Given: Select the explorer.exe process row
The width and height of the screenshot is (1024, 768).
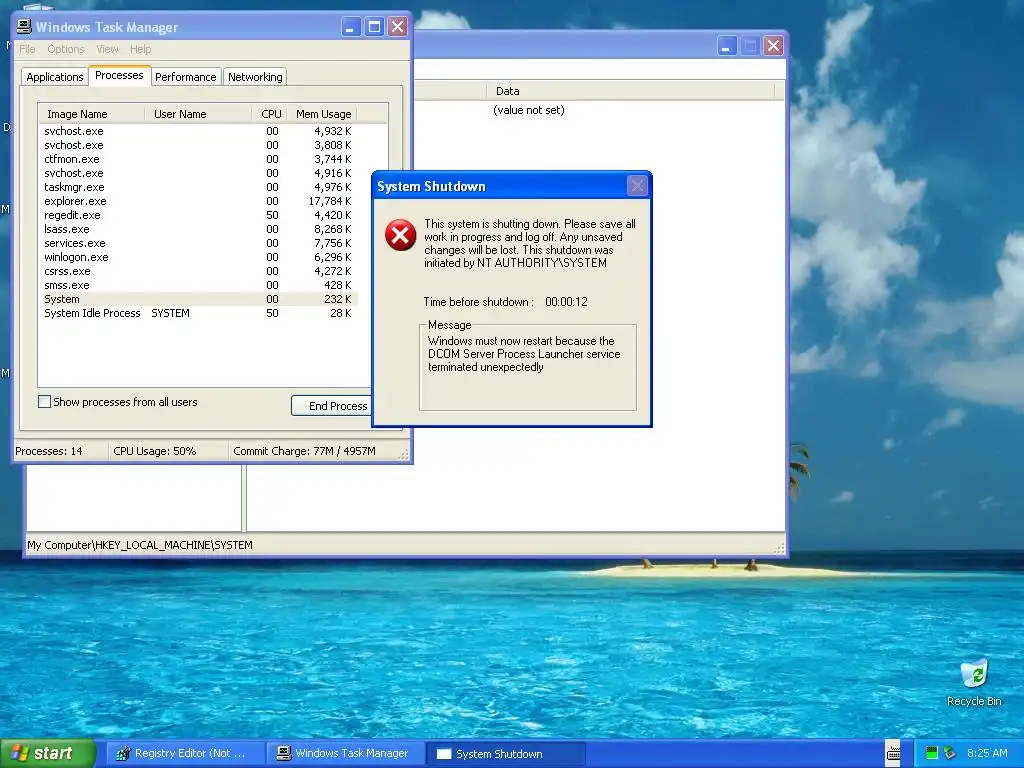Looking at the screenshot, I should point(198,201).
